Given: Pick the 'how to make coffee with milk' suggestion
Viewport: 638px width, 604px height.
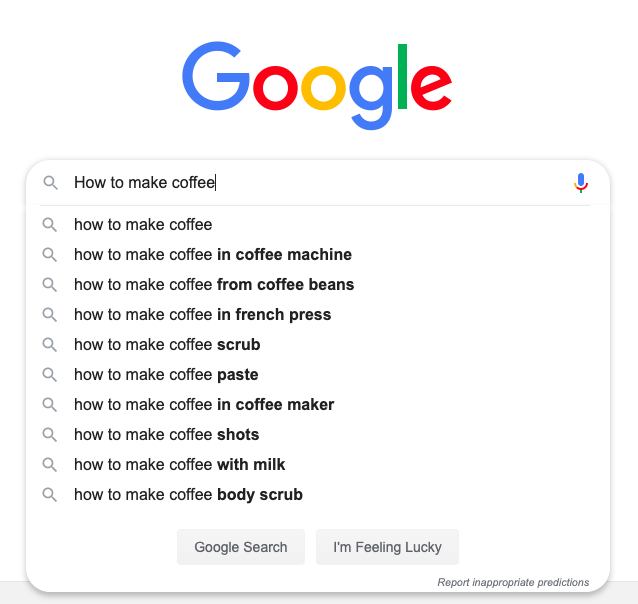Looking at the screenshot, I should pos(180,465).
